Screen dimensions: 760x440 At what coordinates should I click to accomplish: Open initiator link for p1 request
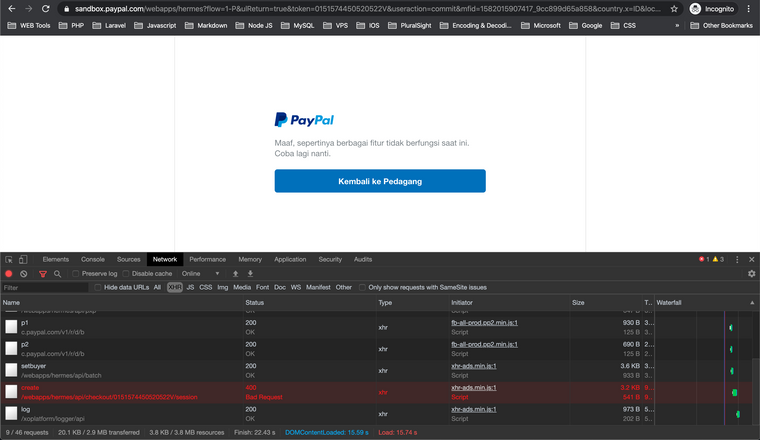coord(484,323)
